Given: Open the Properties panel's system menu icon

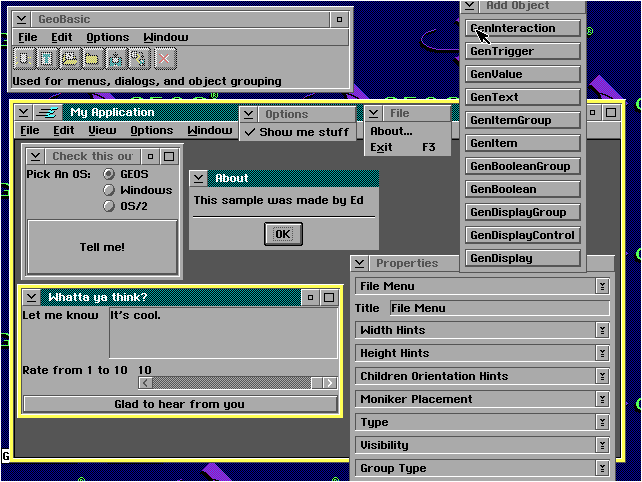Looking at the screenshot, I should [360, 263].
